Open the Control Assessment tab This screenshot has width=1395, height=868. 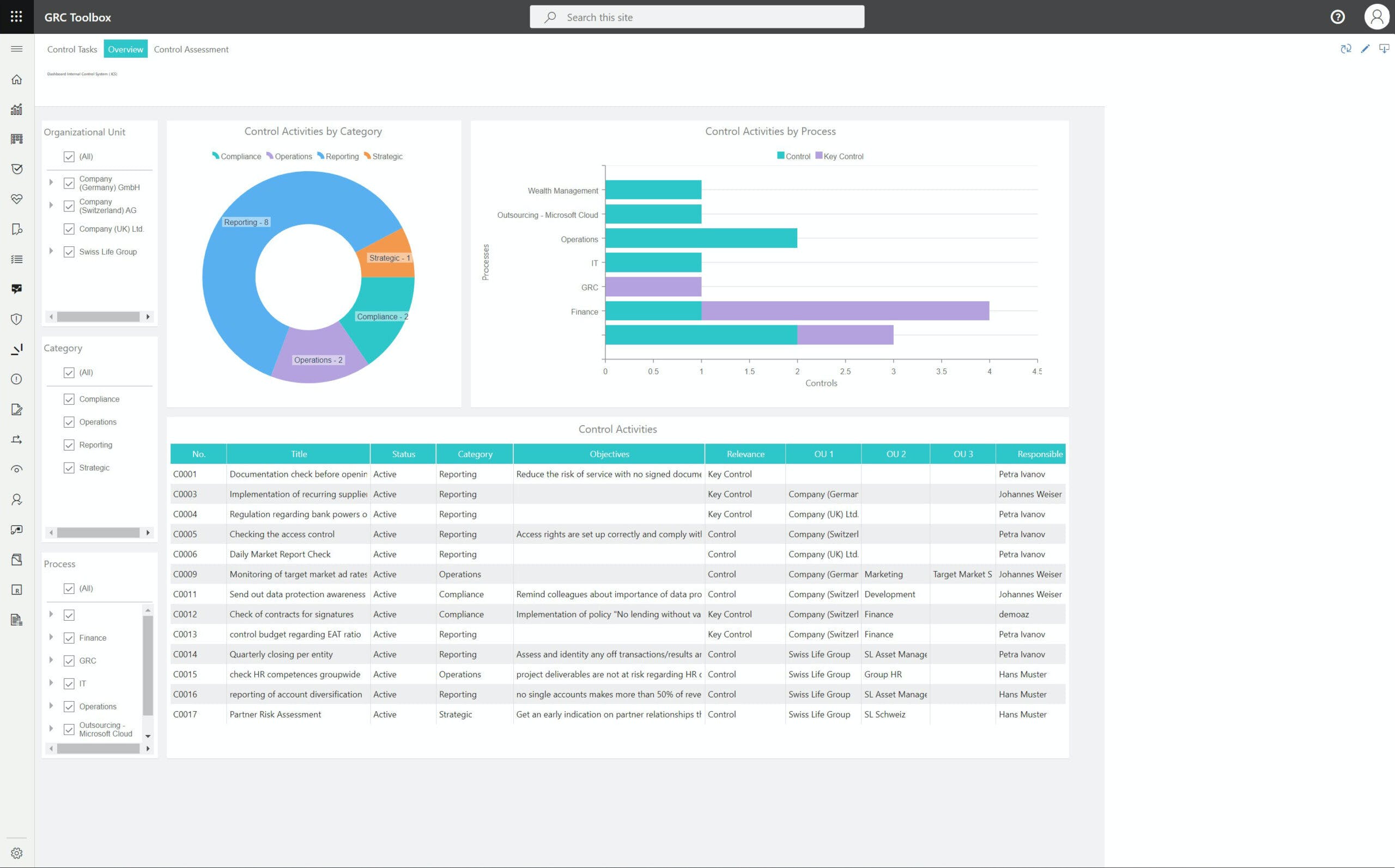tap(191, 50)
